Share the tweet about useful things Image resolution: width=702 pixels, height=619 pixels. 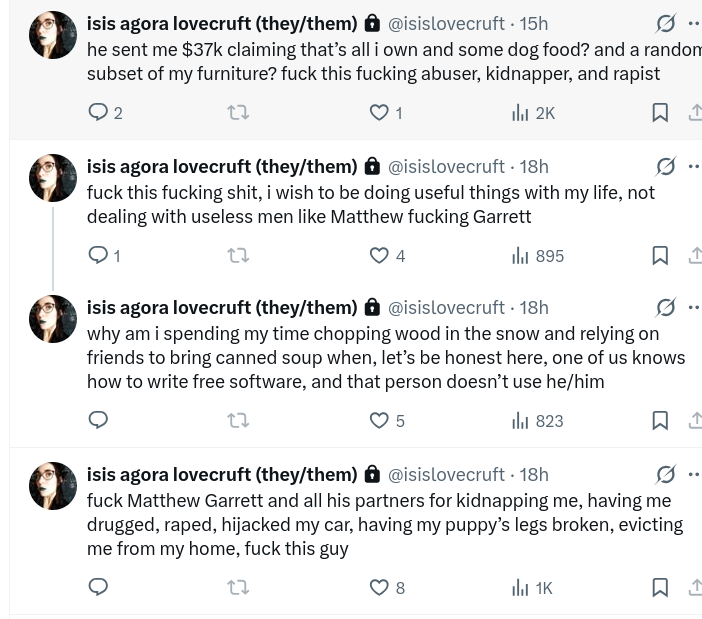click(x=695, y=256)
